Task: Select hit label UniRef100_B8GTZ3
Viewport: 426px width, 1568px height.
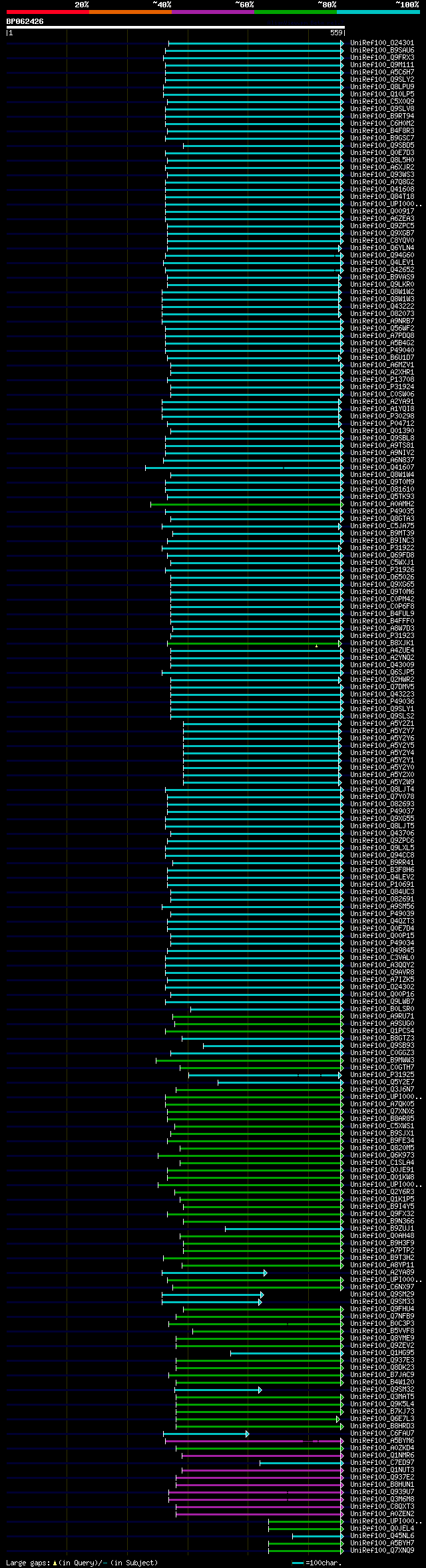Action: 382,1038
